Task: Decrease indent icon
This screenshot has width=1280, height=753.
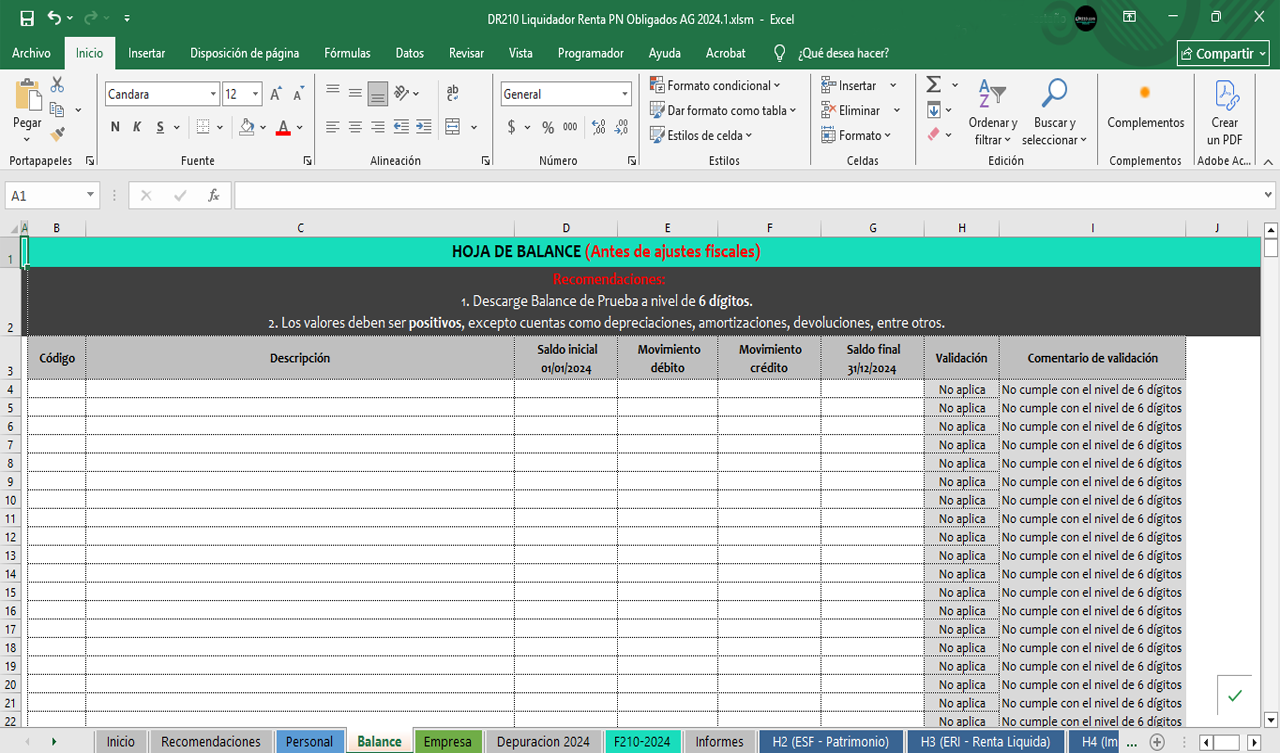Action: pos(401,127)
